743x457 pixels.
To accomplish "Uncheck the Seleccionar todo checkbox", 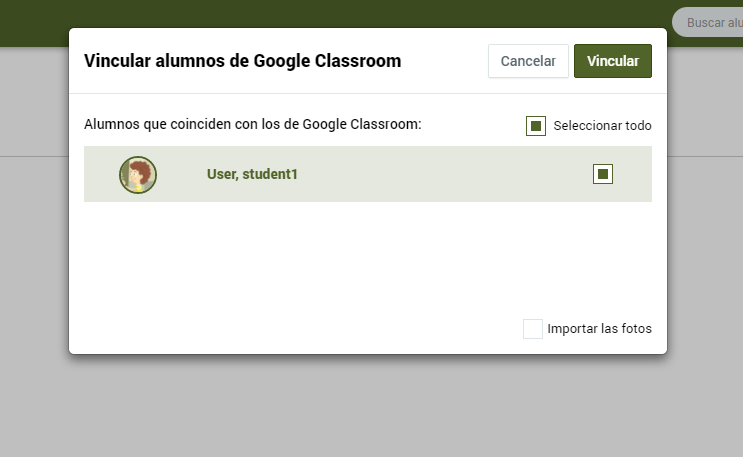I will pyautogui.click(x=536, y=126).
